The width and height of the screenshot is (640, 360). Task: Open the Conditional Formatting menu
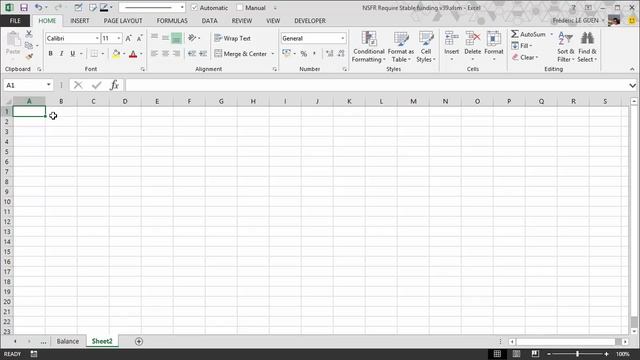point(369,47)
